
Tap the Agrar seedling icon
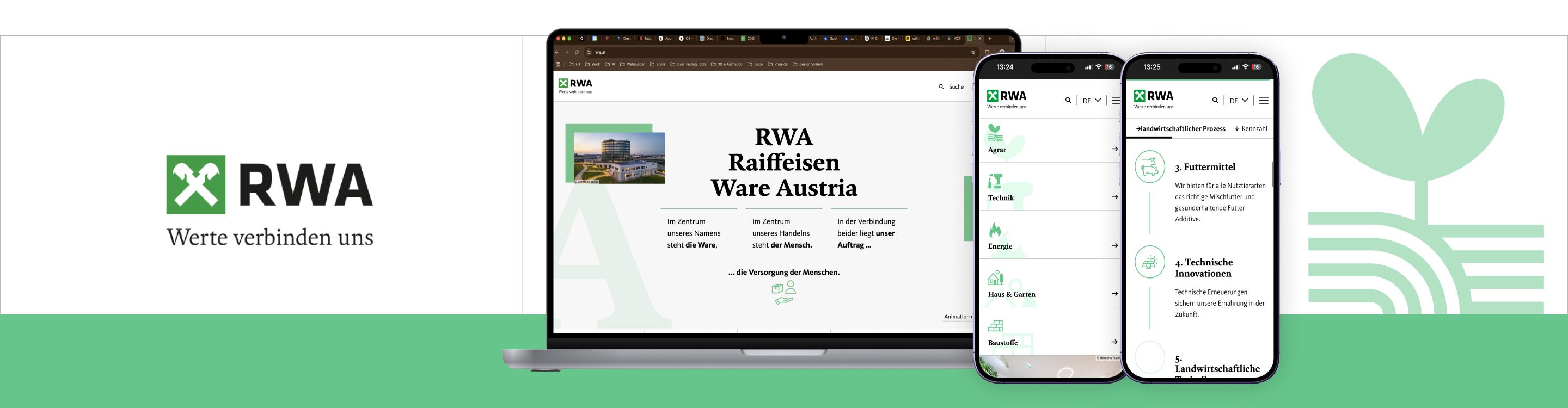click(x=995, y=133)
